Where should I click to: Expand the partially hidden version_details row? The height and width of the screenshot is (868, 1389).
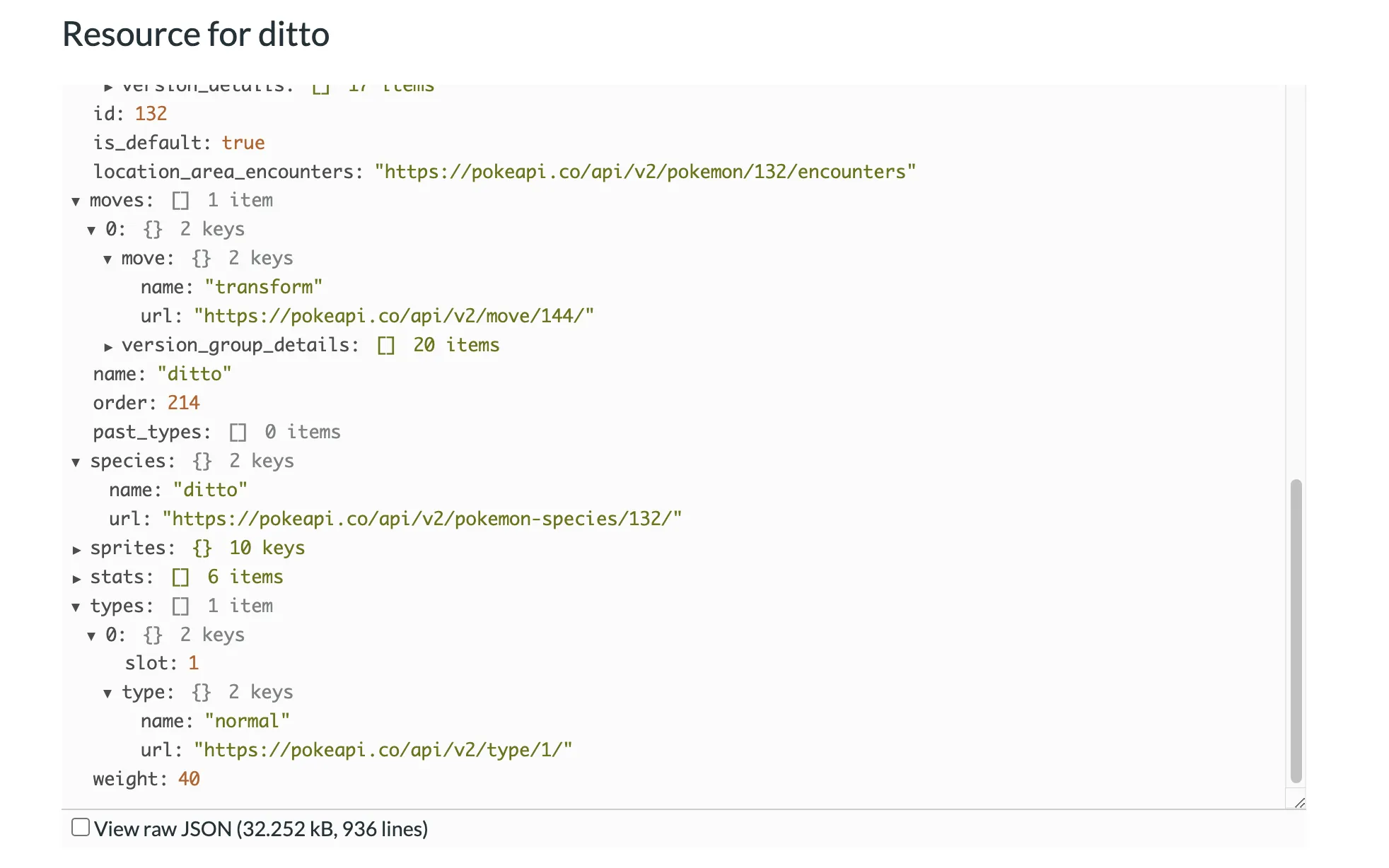point(107,88)
